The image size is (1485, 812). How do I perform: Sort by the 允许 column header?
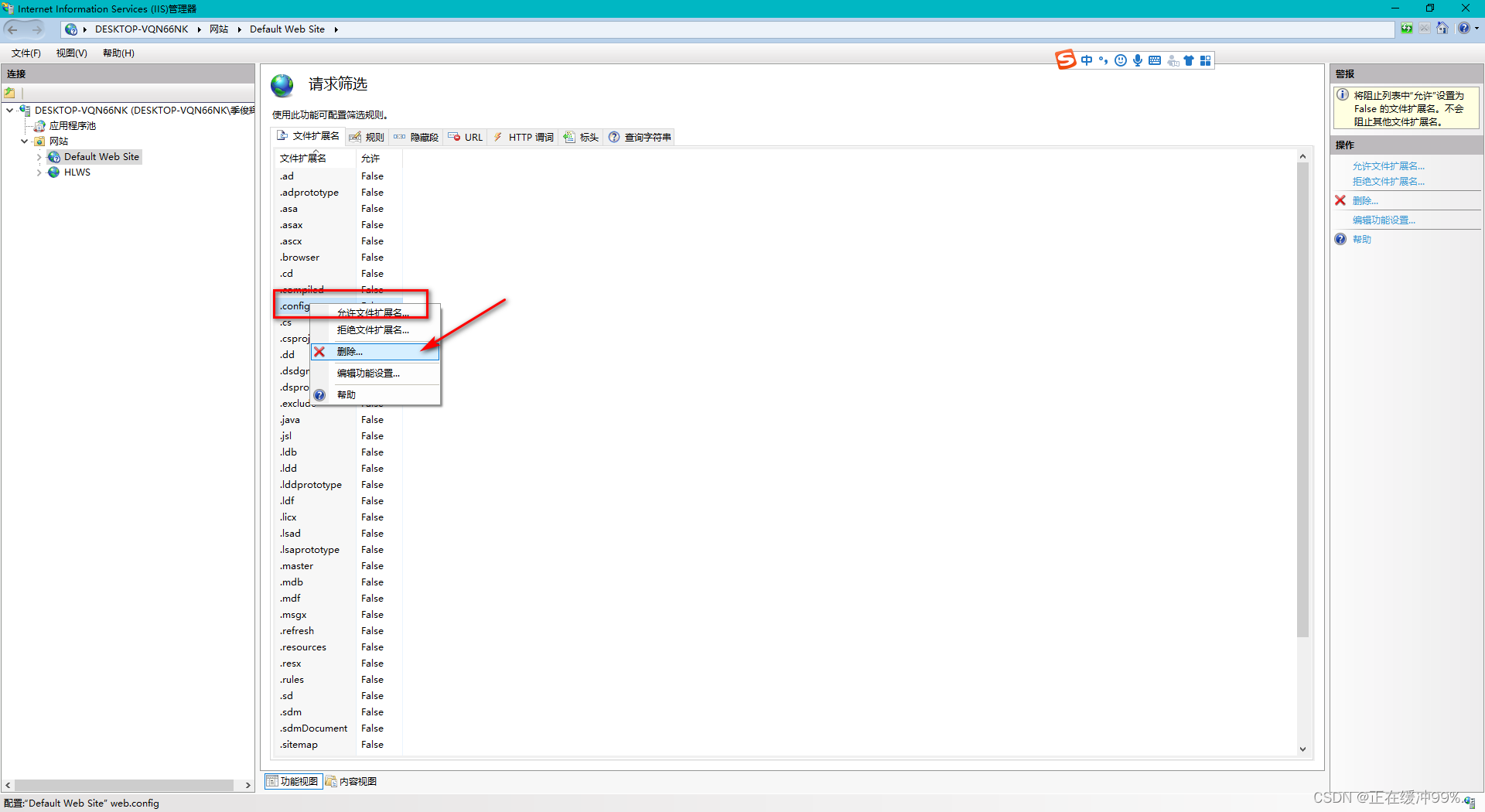379,159
